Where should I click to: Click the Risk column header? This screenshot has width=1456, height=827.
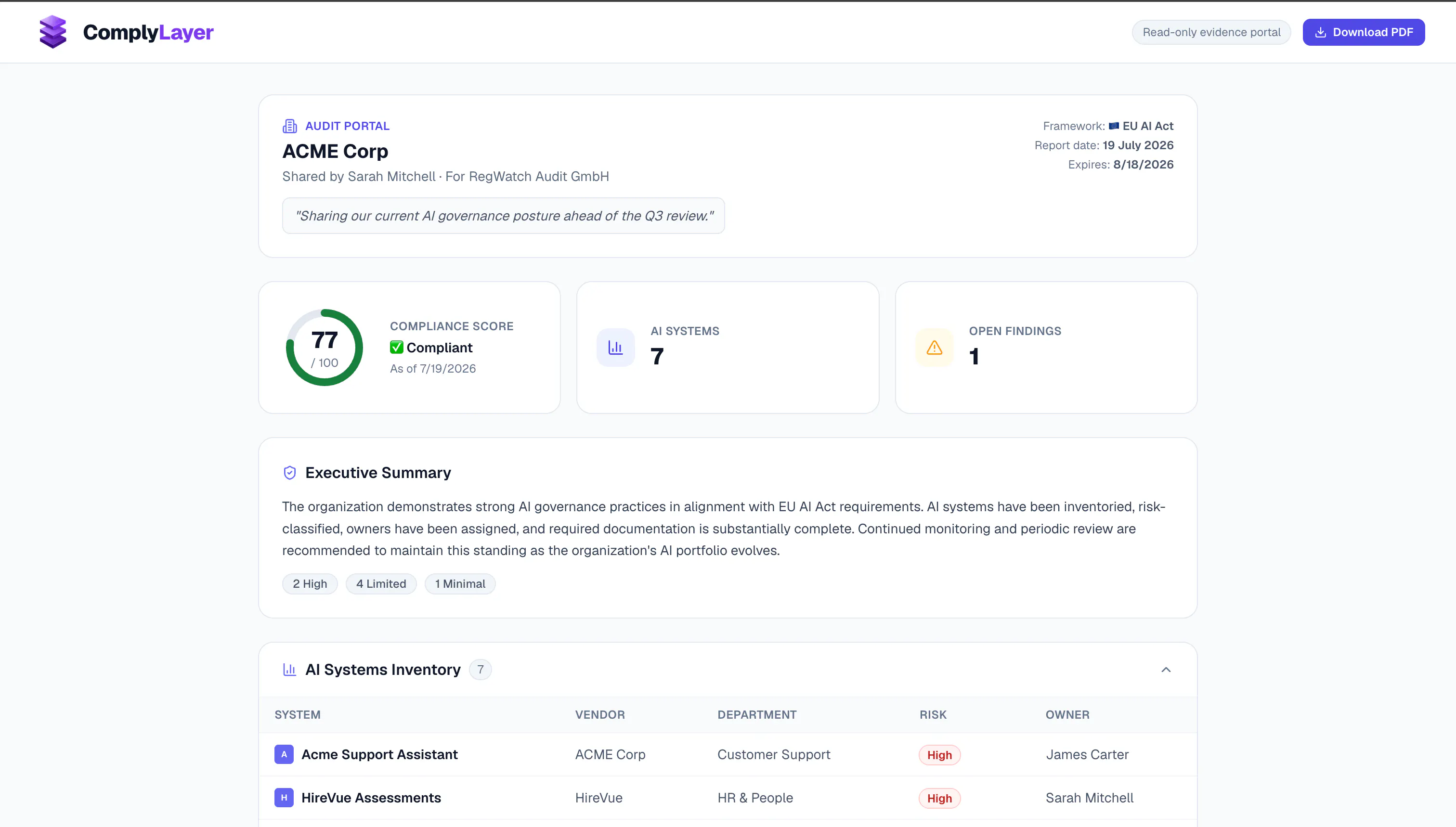point(933,714)
